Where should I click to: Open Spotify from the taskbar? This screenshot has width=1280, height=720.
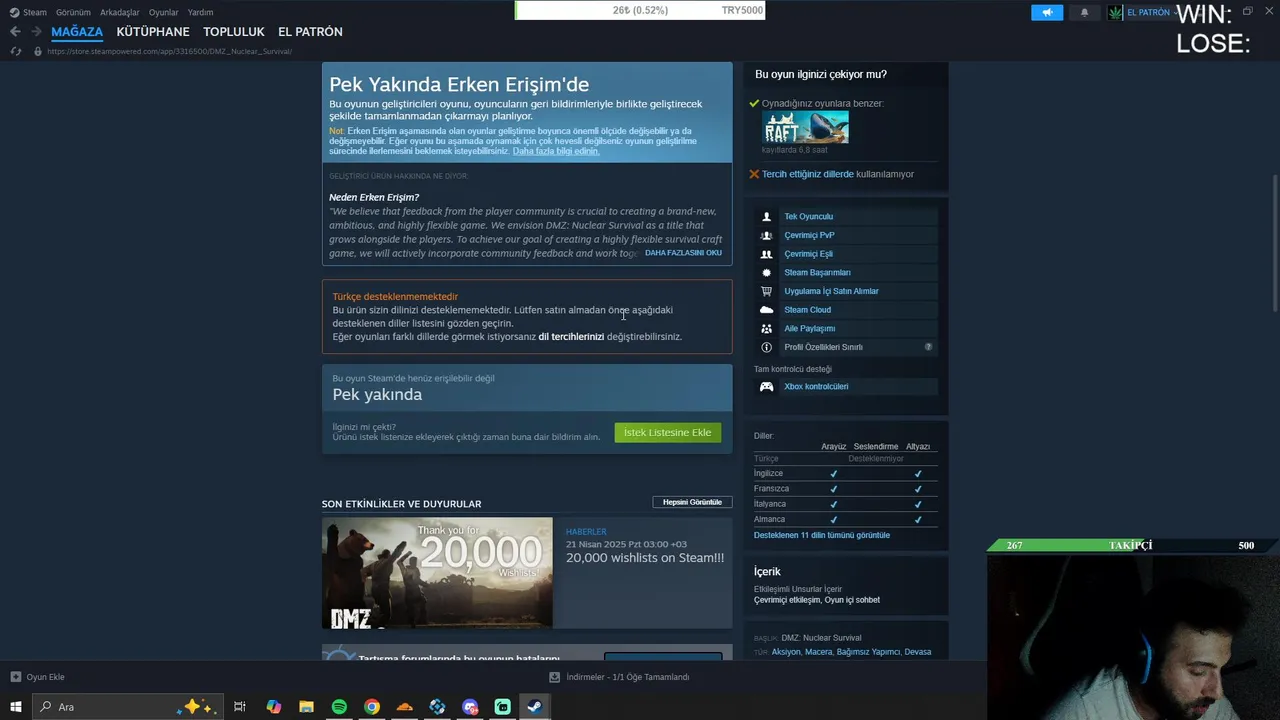pos(339,707)
